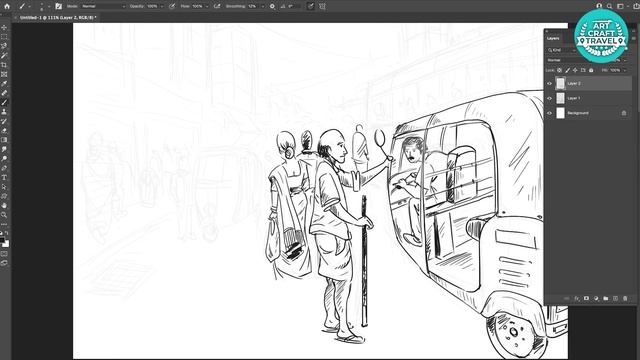The image size is (640, 360).
Task: Toggle lock position
Action: coord(575,70)
